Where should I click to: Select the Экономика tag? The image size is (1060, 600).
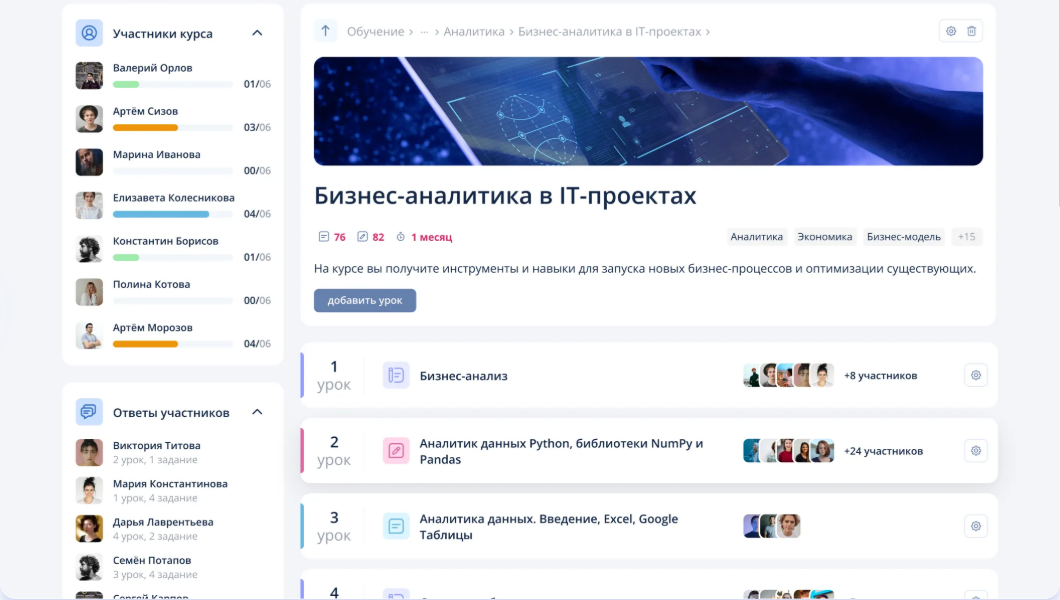823,236
